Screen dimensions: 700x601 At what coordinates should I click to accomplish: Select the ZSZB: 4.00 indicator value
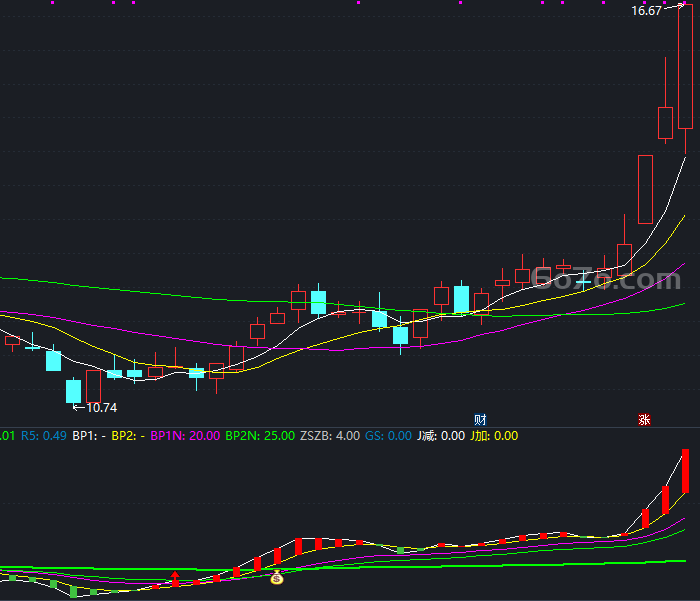point(330,436)
